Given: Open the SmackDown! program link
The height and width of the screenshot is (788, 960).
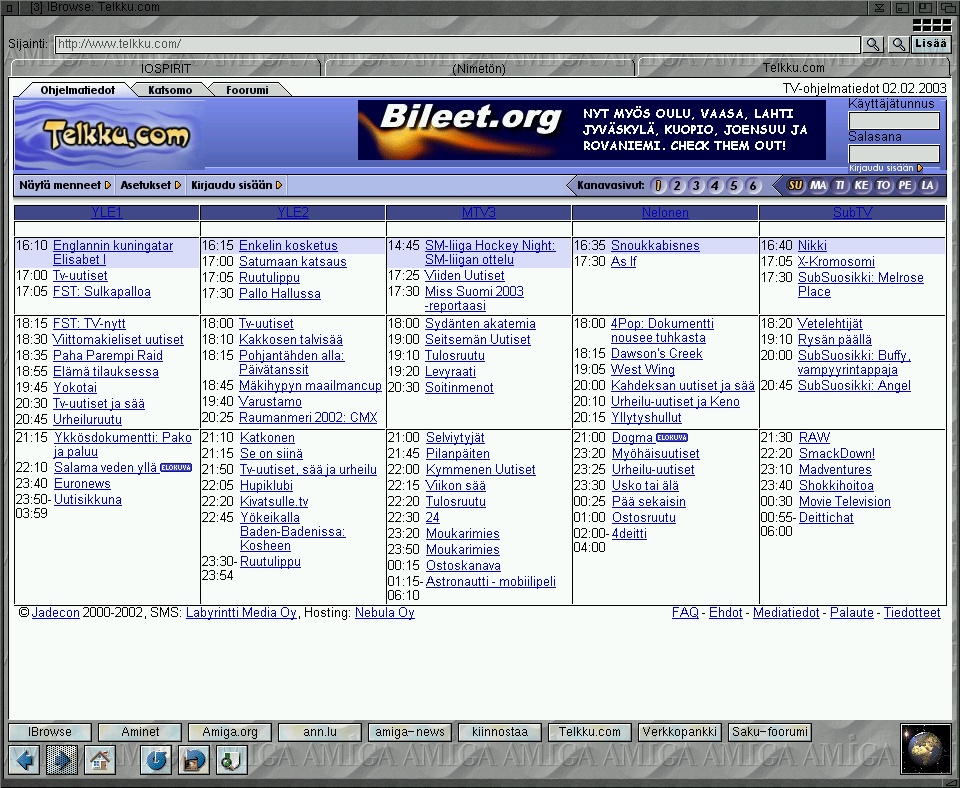Looking at the screenshot, I should (x=837, y=453).
